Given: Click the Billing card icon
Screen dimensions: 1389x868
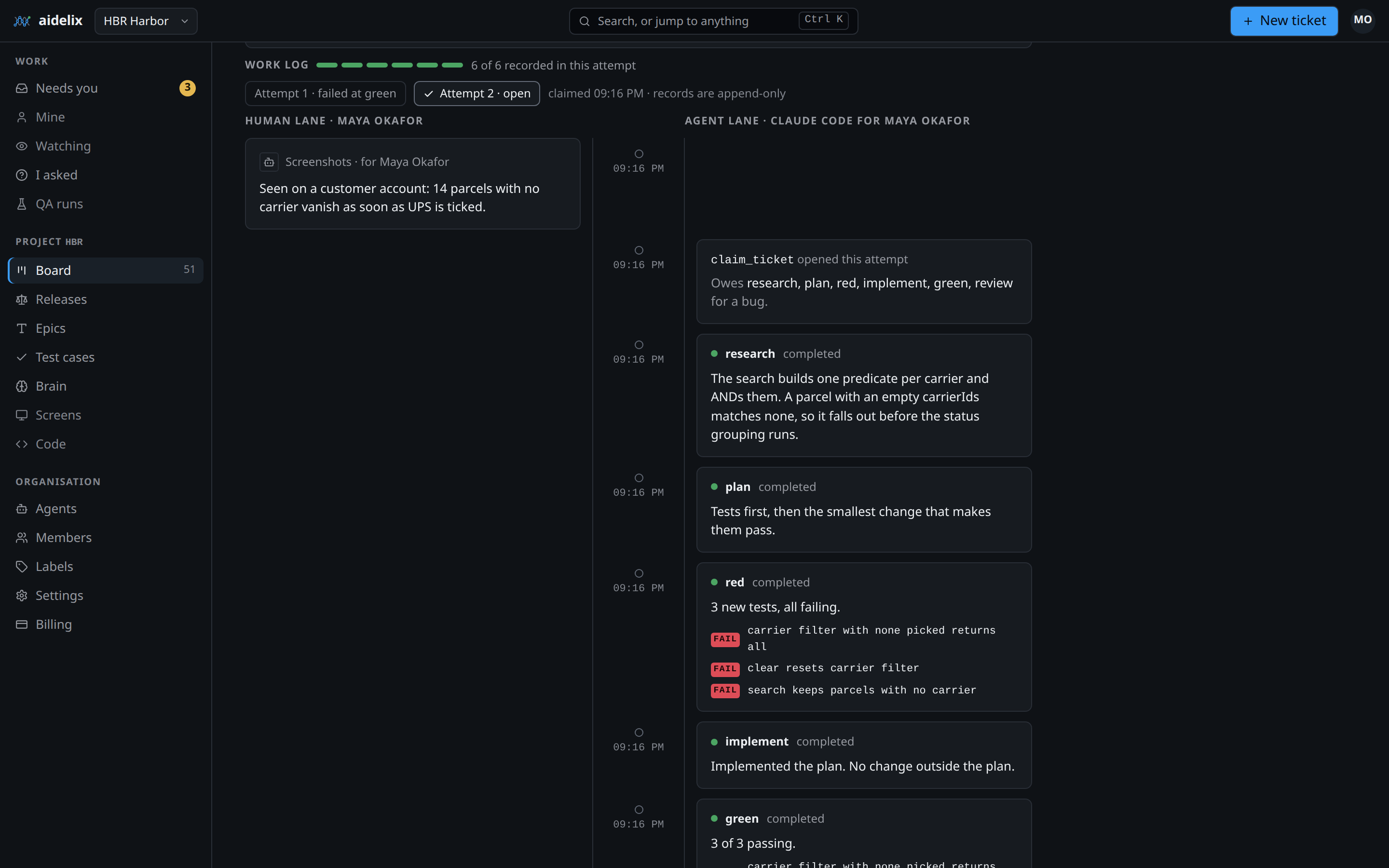Looking at the screenshot, I should 22,624.
